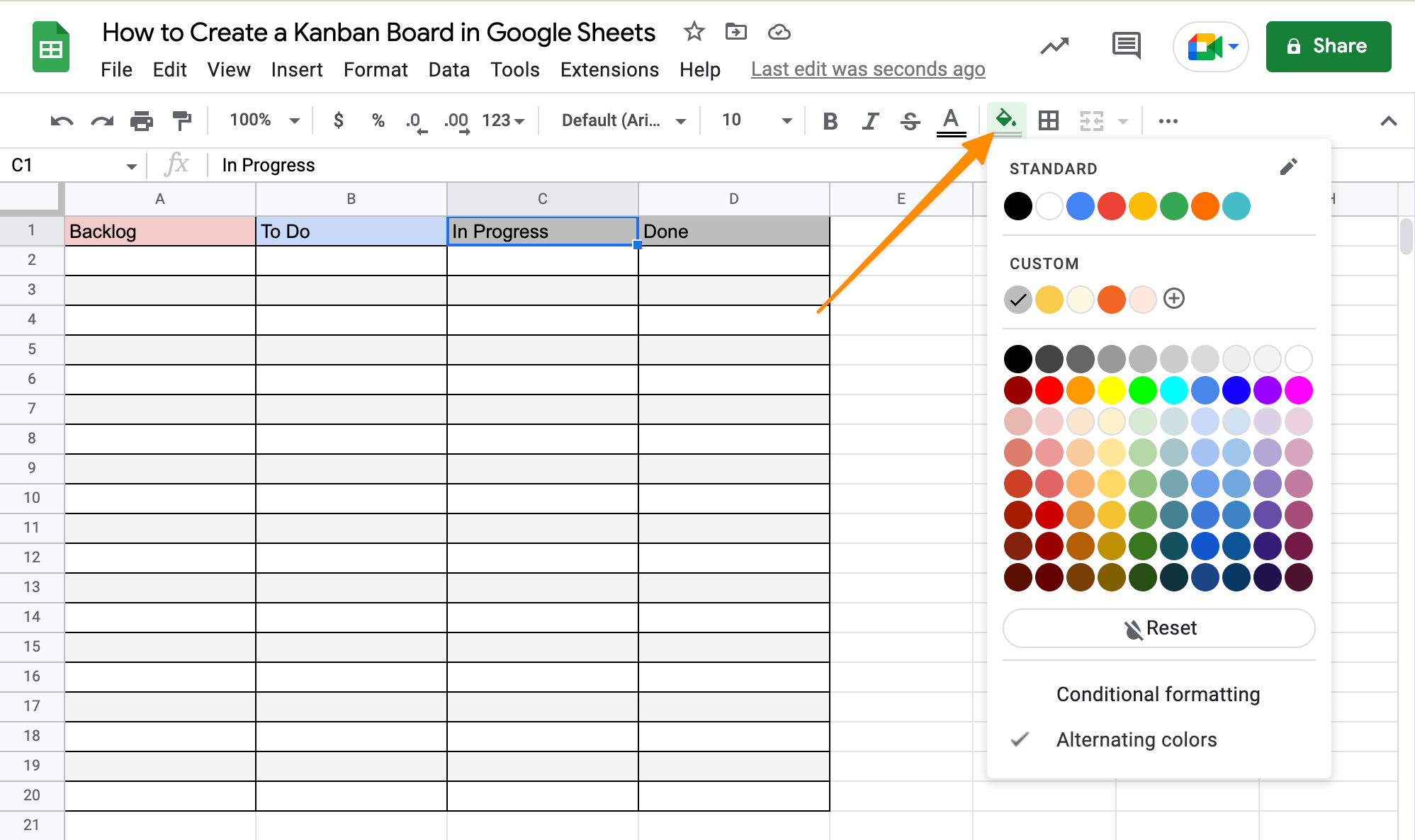
Task: Toggle bold formatting
Action: click(830, 121)
